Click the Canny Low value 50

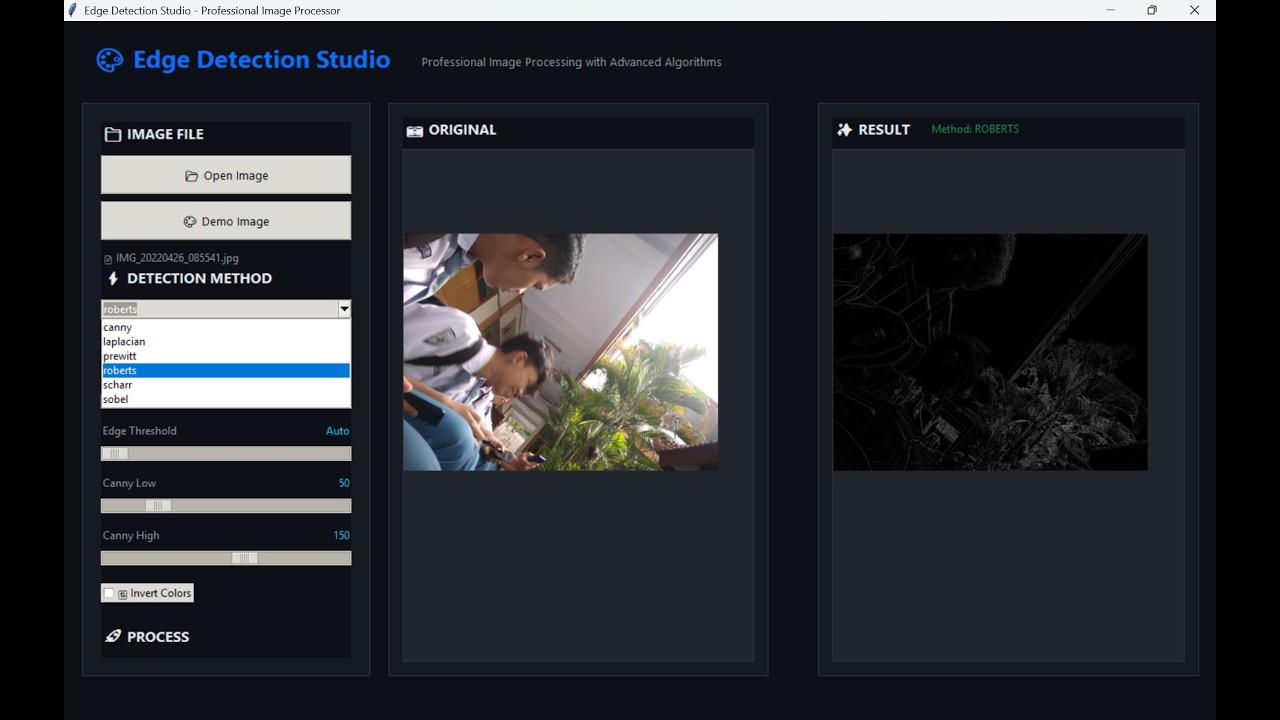point(344,483)
